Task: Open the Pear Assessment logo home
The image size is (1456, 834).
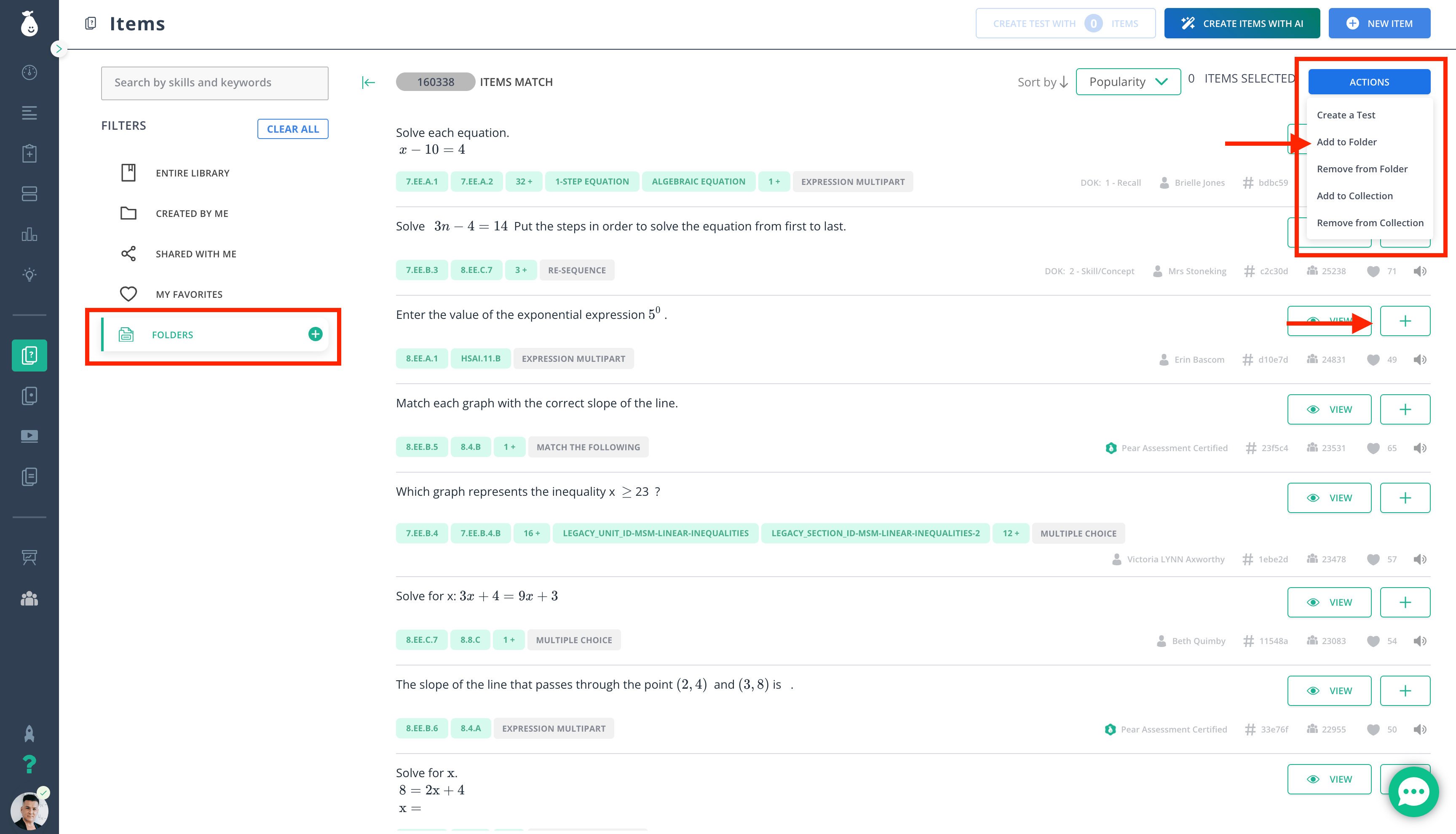Action: tap(29, 24)
